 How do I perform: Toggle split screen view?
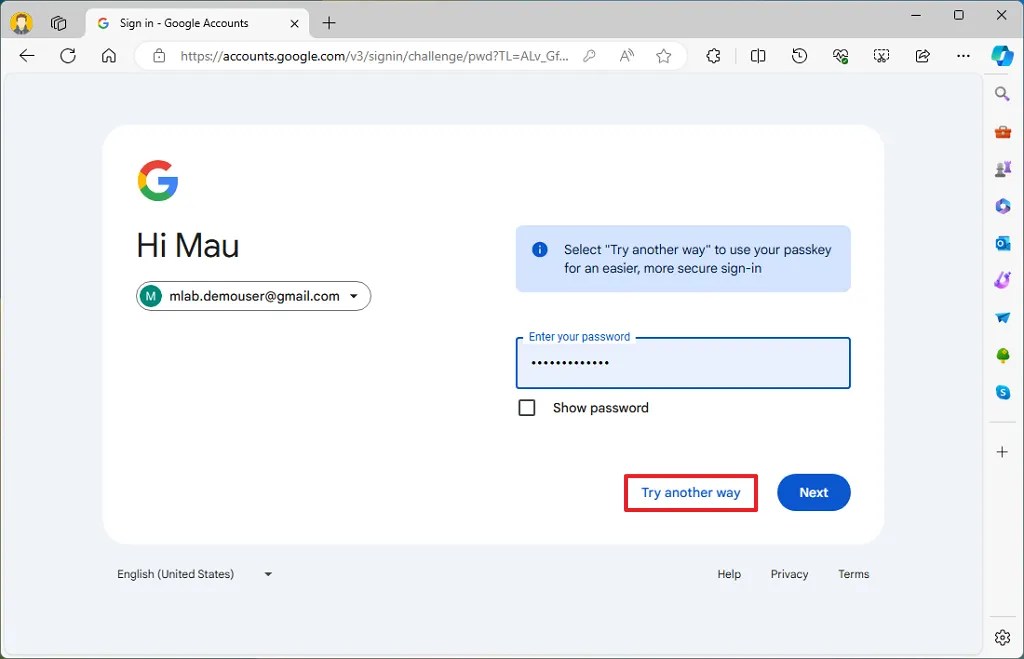(x=758, y=56)
